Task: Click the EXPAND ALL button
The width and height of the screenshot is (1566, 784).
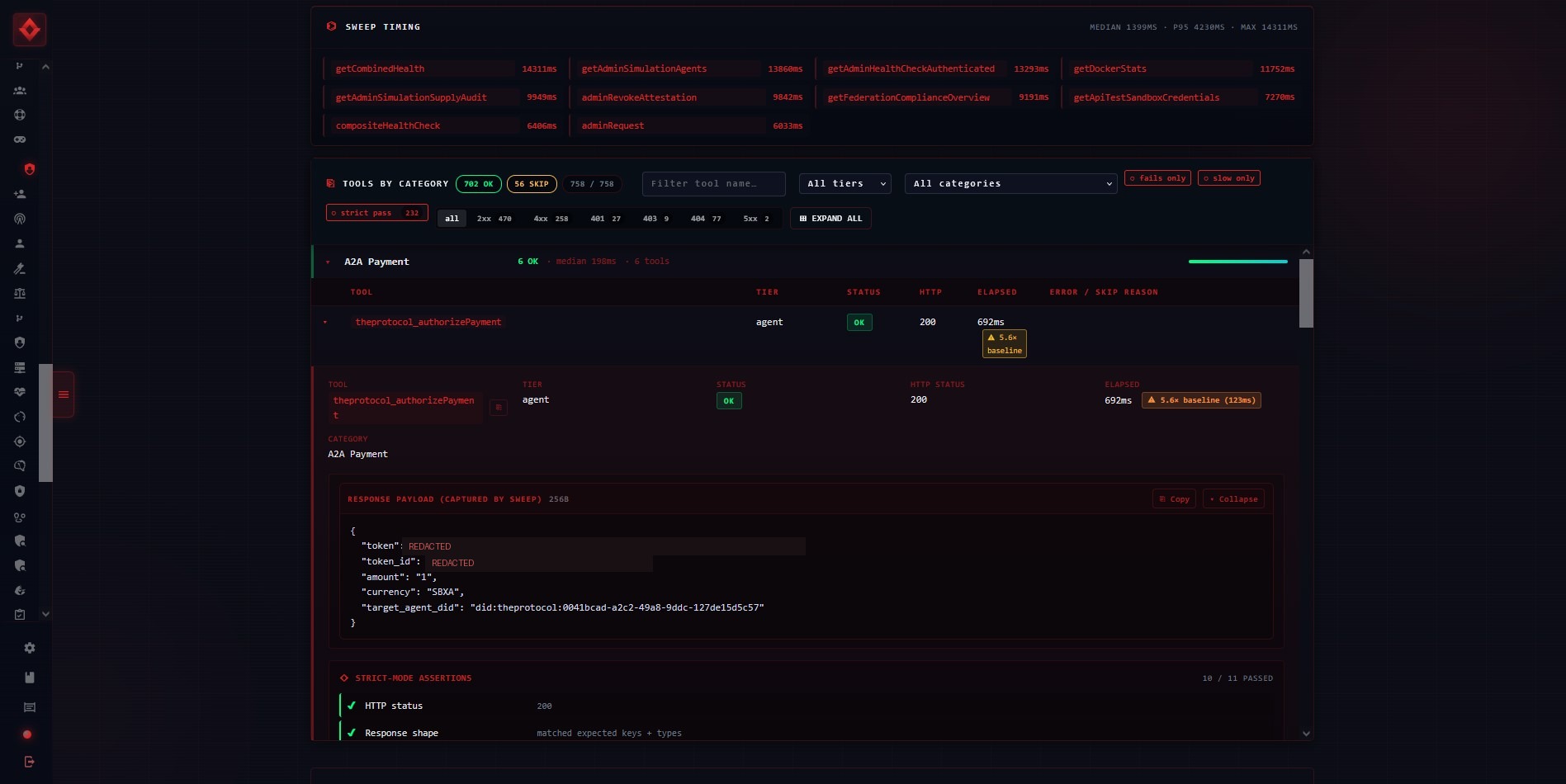Action: coord(830,219)
